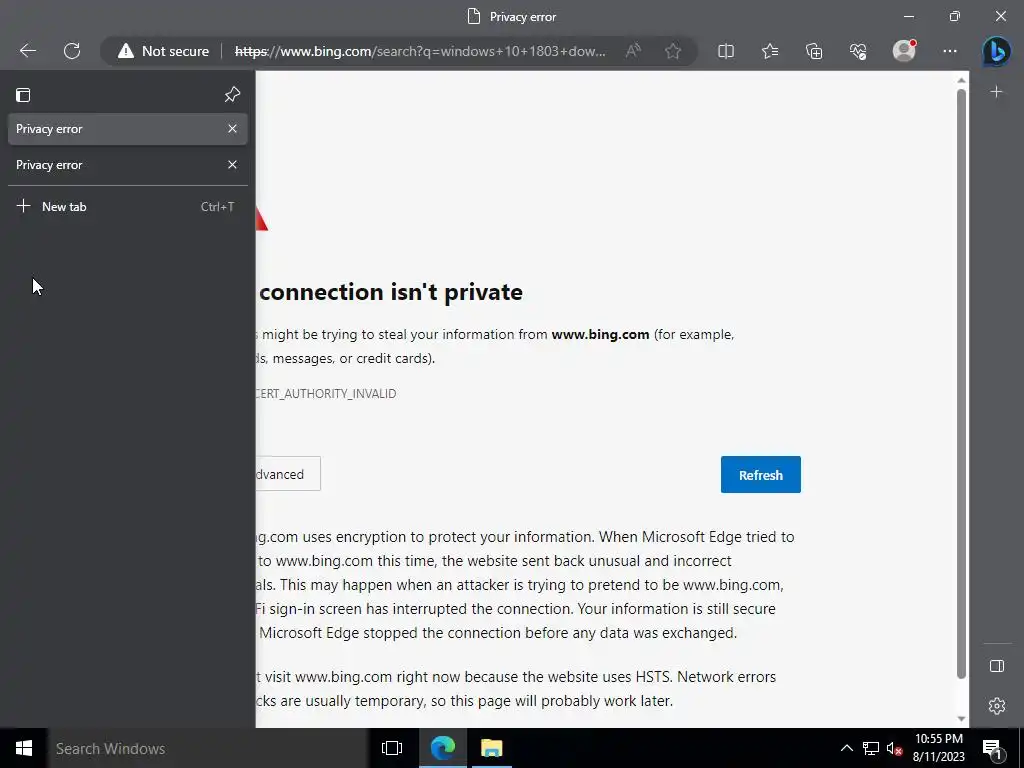Viewport: 1024px width, 768px height.
Task: Open a New tab from the pane
Action: (x=127, y=206)
